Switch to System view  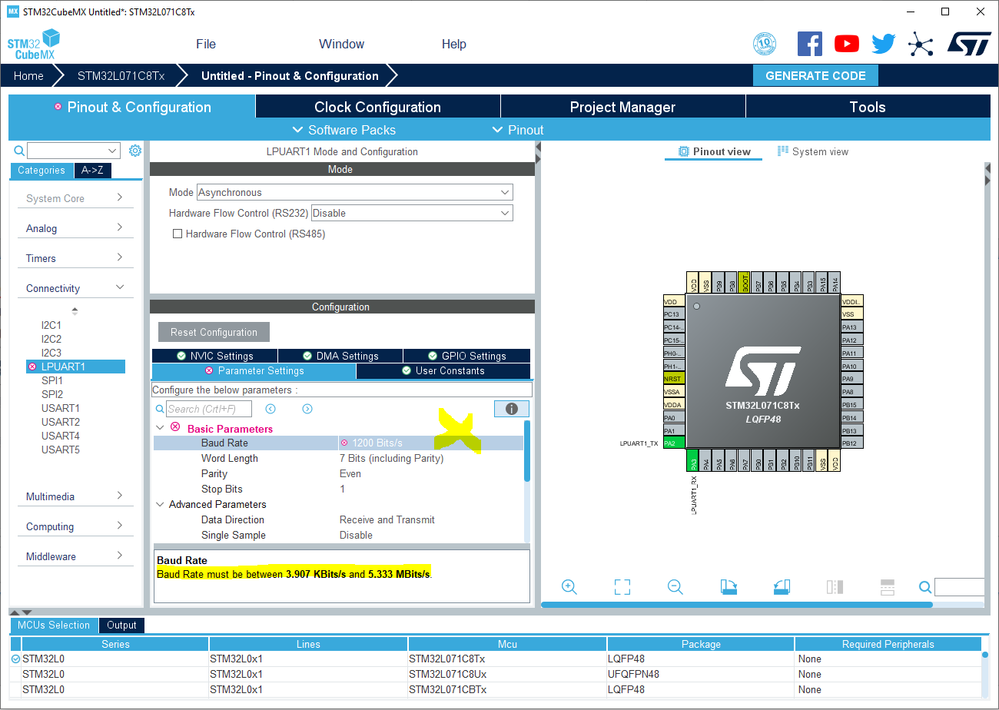point(813,152)
